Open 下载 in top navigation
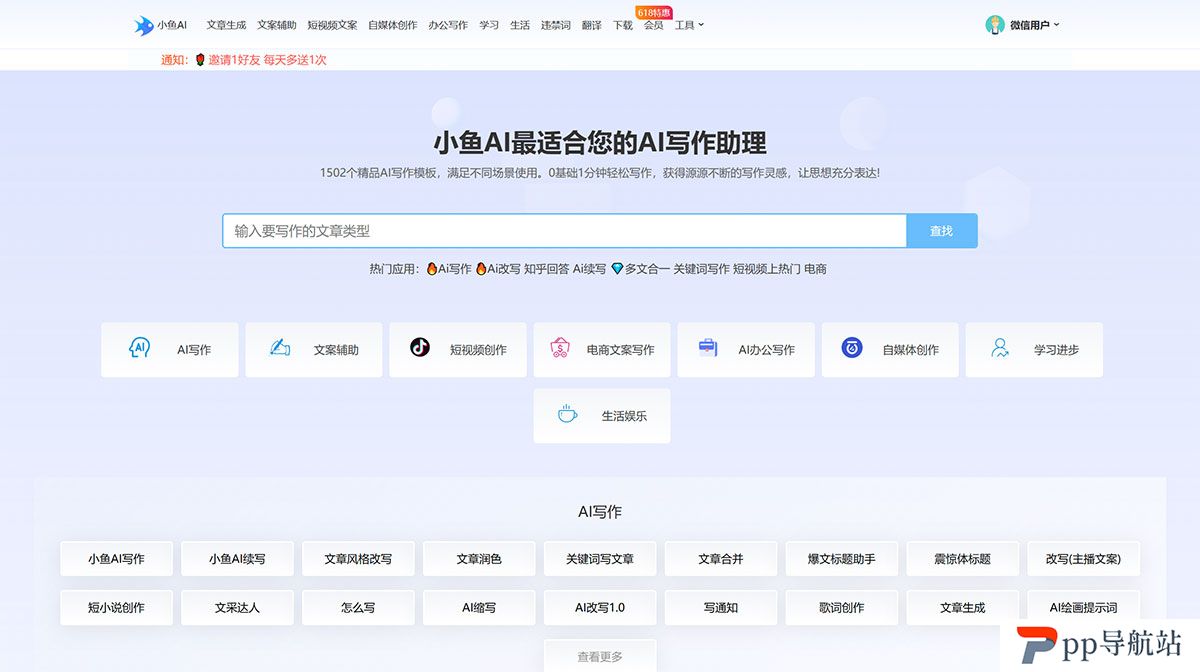This screenshot has height=672, width=1200. (623, 25)
